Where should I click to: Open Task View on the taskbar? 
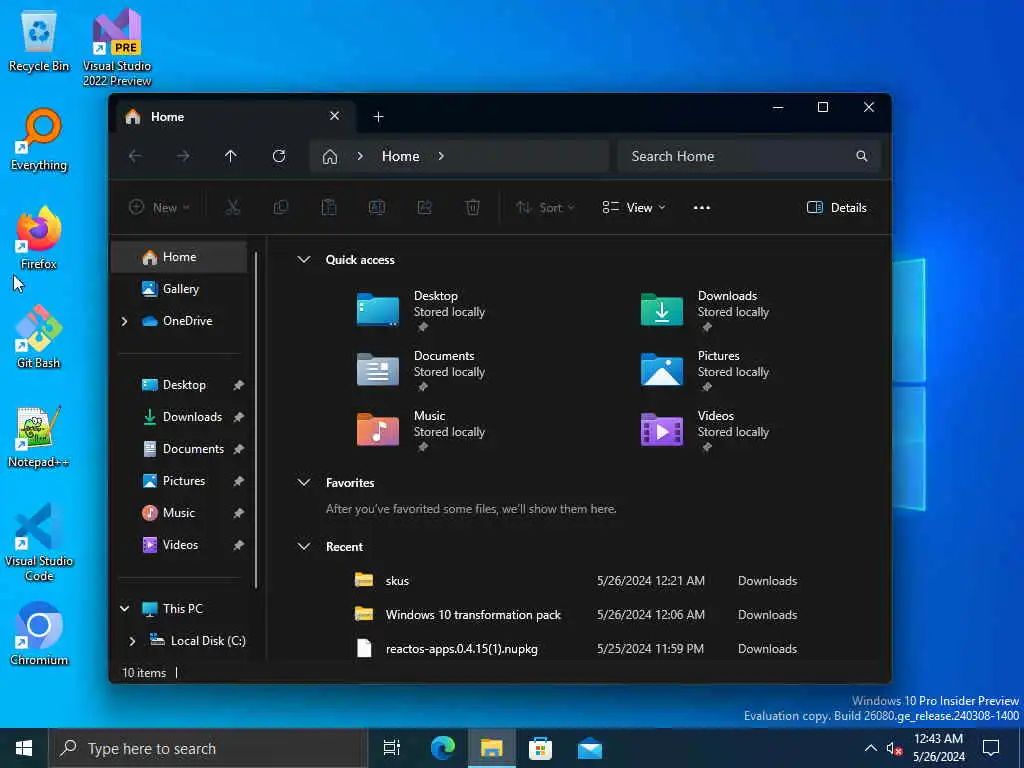tap(392, 748)
